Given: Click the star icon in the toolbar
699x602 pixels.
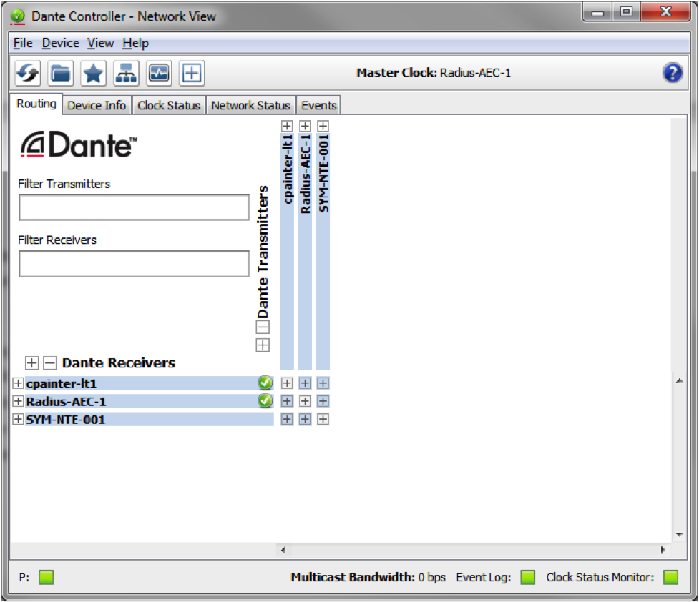Looking at the screenshot, I should point(93,72).
